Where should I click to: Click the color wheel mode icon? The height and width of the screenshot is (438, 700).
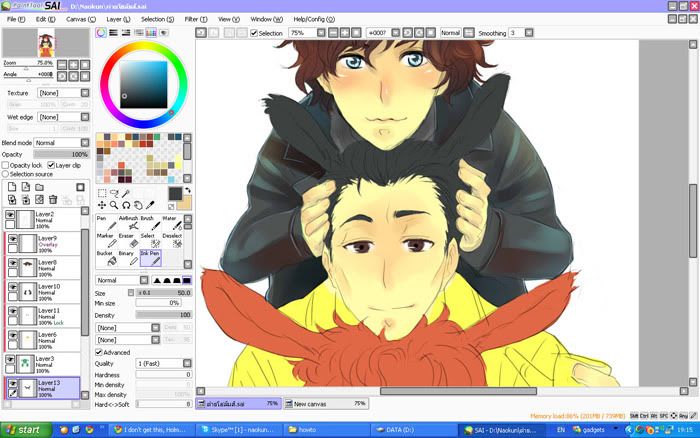click(101, 33)
